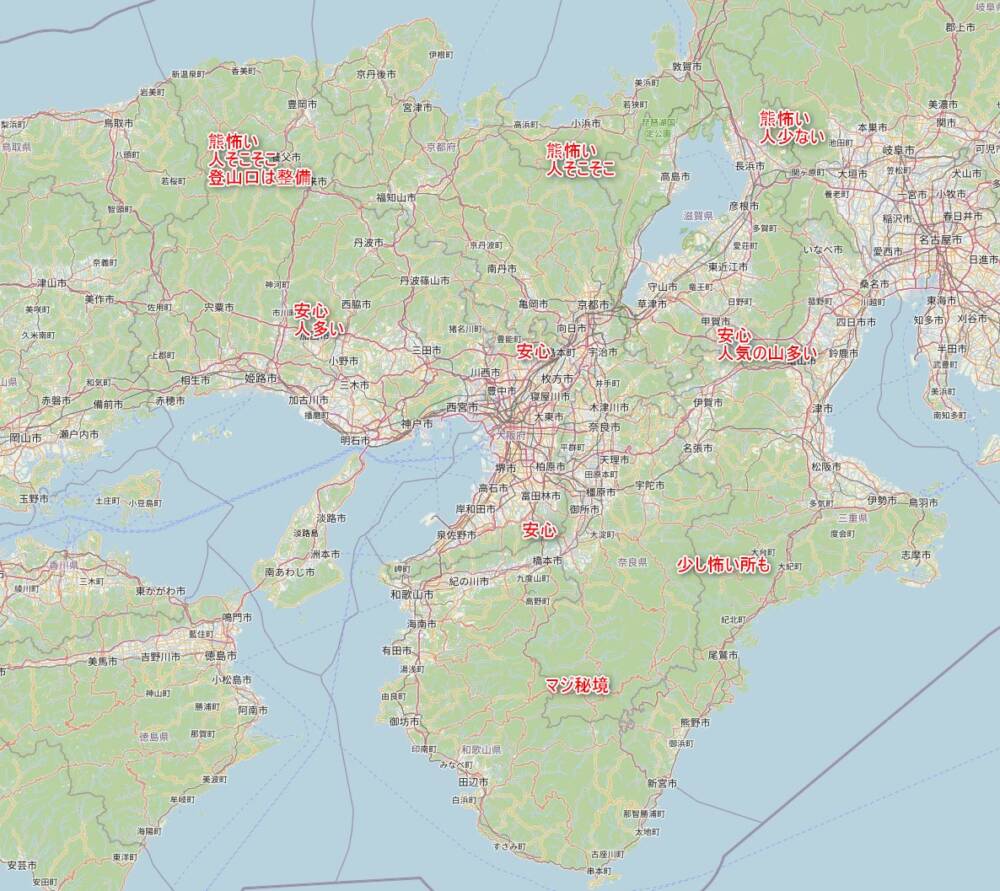Viewport: 1000px width, 891px height.
Task: Click the 人気の山多い annotation
Action: [767, 353]
